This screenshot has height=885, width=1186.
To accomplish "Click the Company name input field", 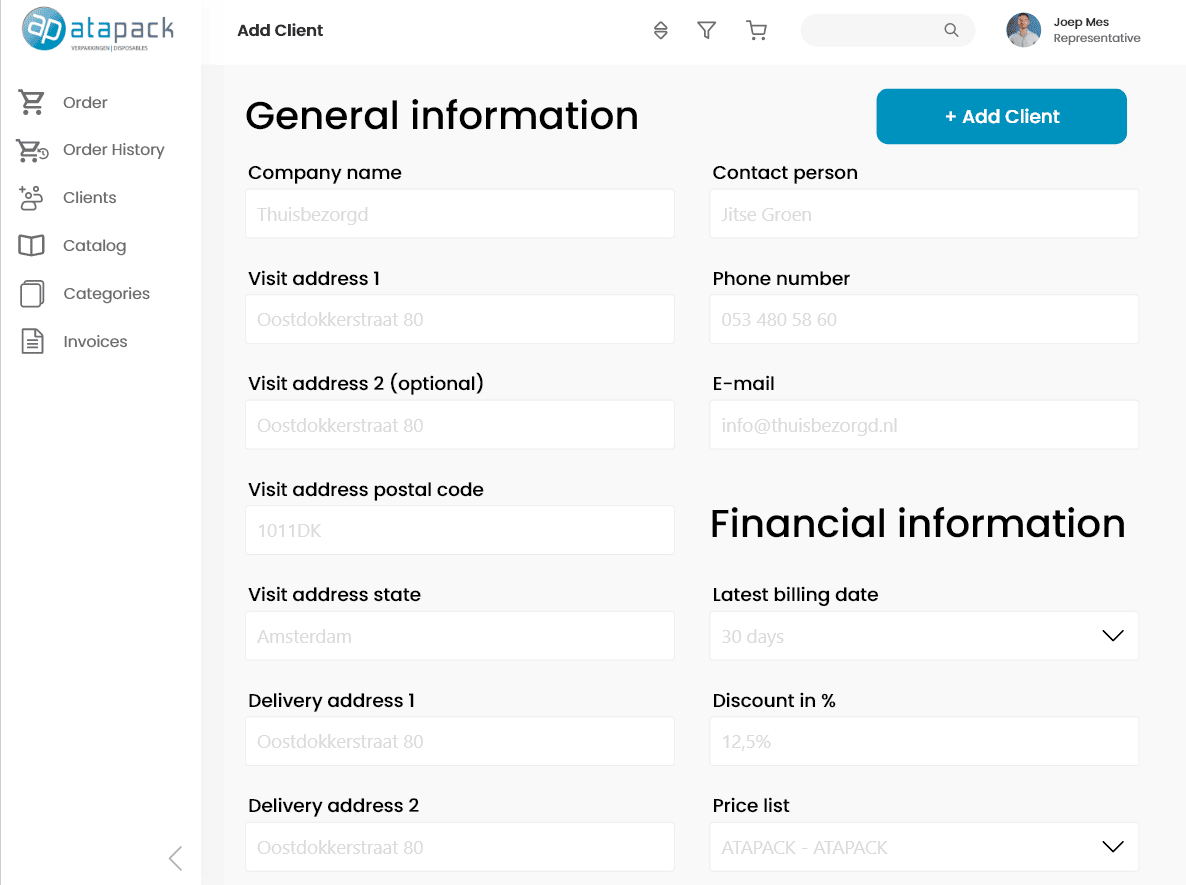I will 460,214.
